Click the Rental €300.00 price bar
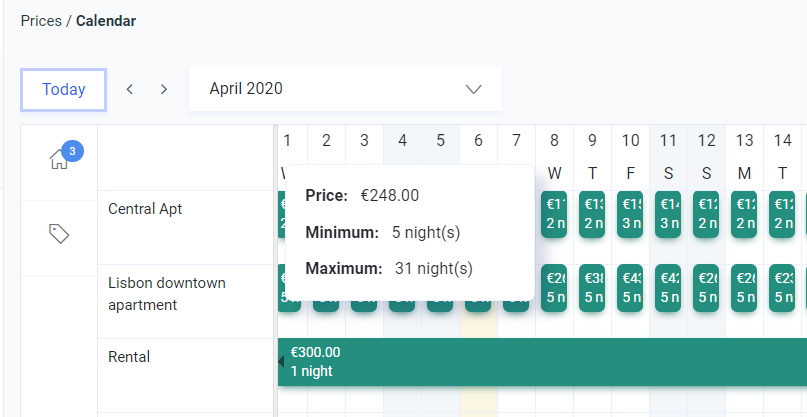 [540, 362]
